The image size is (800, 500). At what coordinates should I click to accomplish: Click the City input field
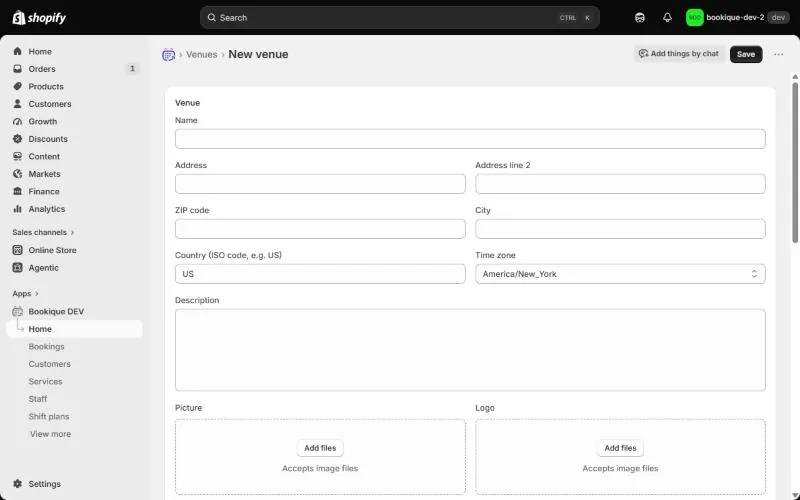620,229
